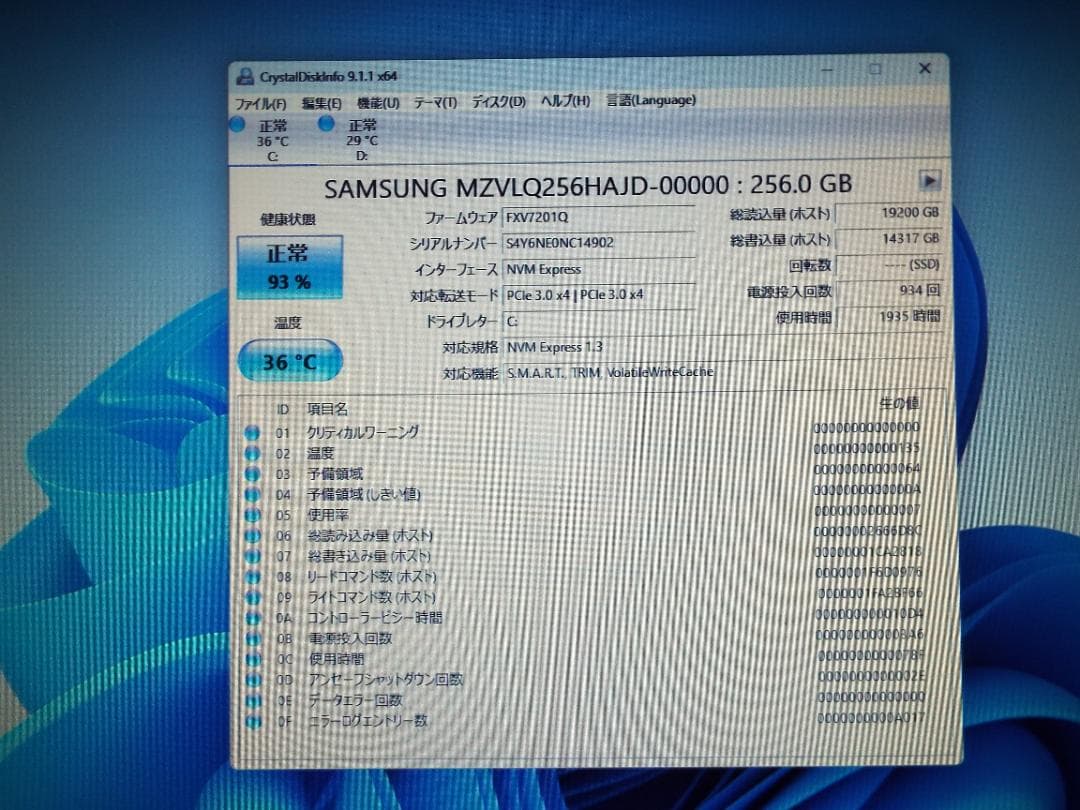Open the ファイル(F) menu
Viewport: 1080px width, 810px height.
[x=262, y=102]
